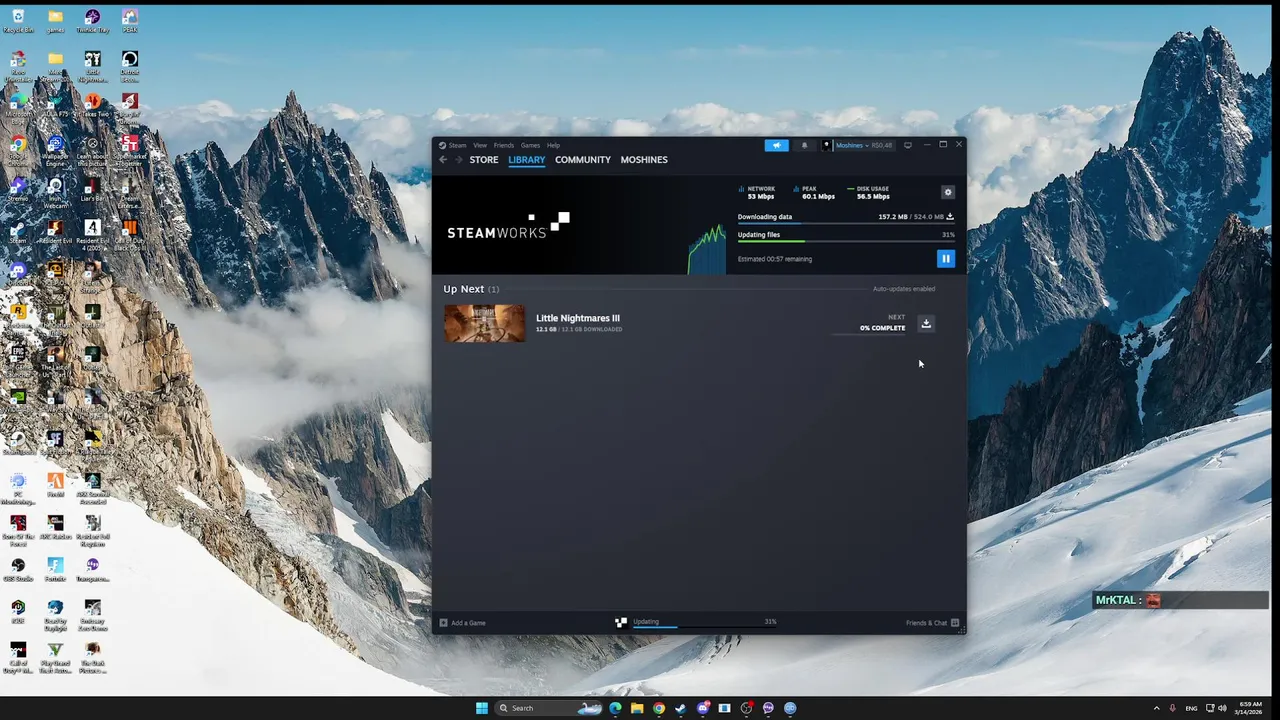1280x720 pixels.
Task: Go forward using Steam's forward arrow
Action: click(x=458, y=160)
